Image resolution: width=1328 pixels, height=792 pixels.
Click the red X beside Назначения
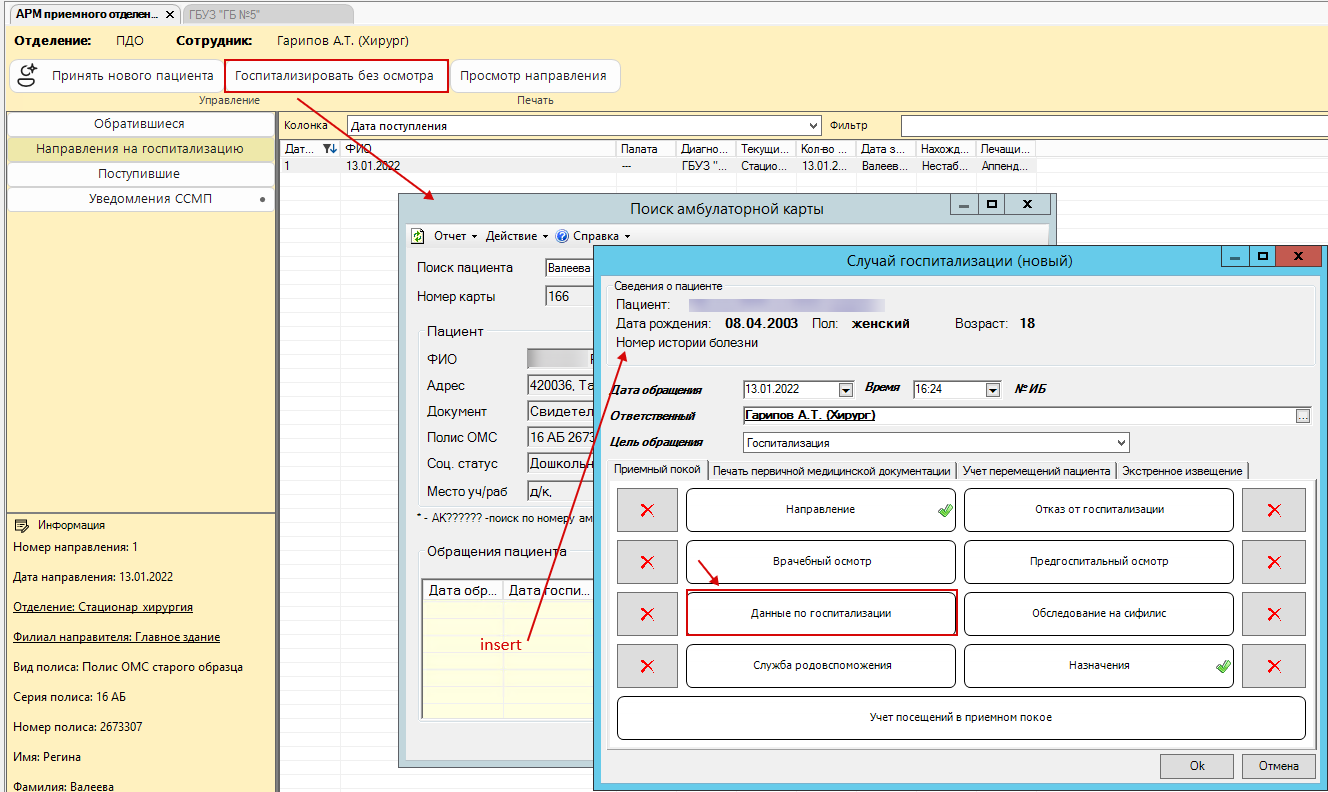coord(1274,666)
